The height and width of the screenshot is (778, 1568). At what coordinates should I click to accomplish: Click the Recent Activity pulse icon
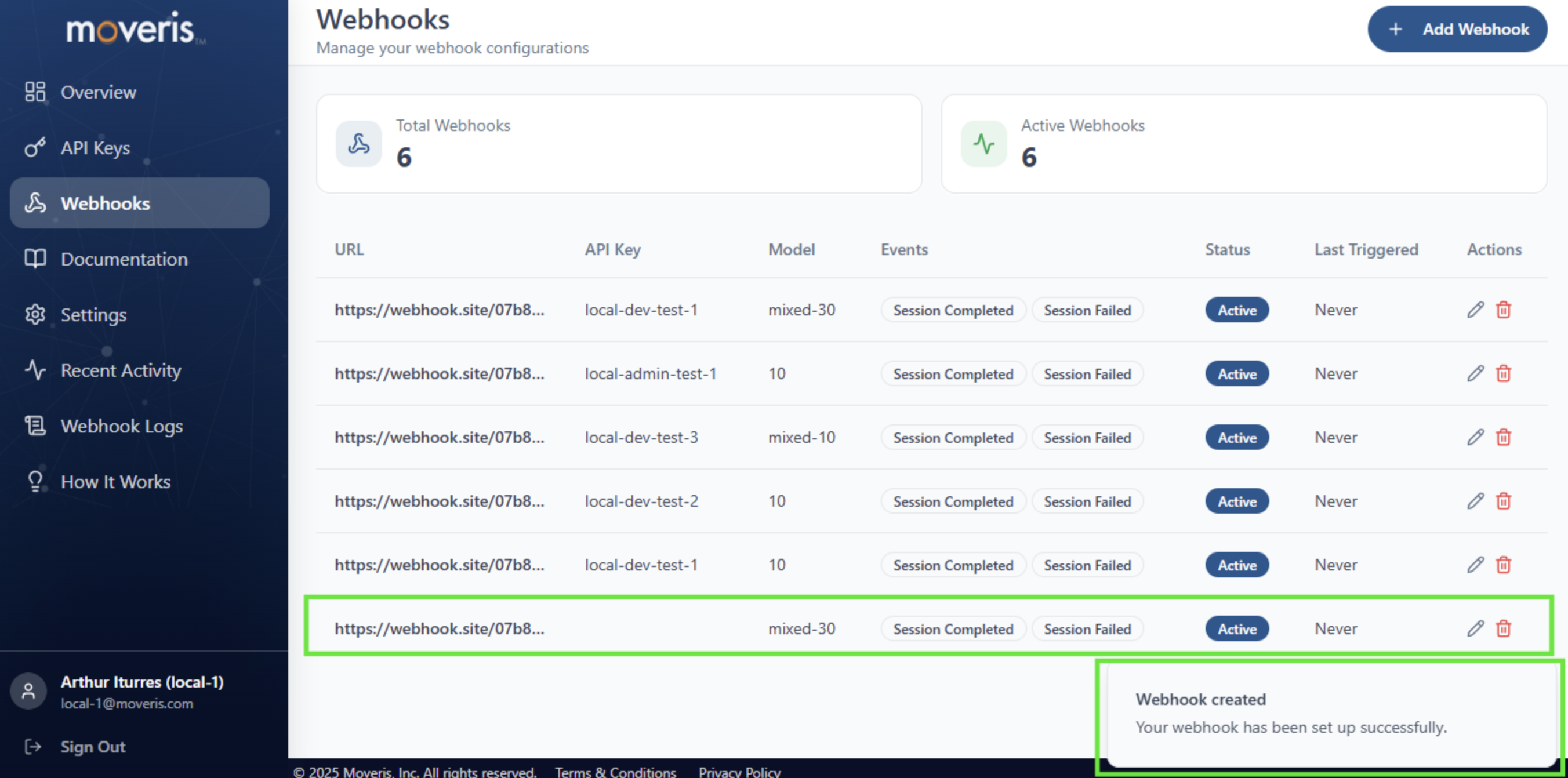35,370
